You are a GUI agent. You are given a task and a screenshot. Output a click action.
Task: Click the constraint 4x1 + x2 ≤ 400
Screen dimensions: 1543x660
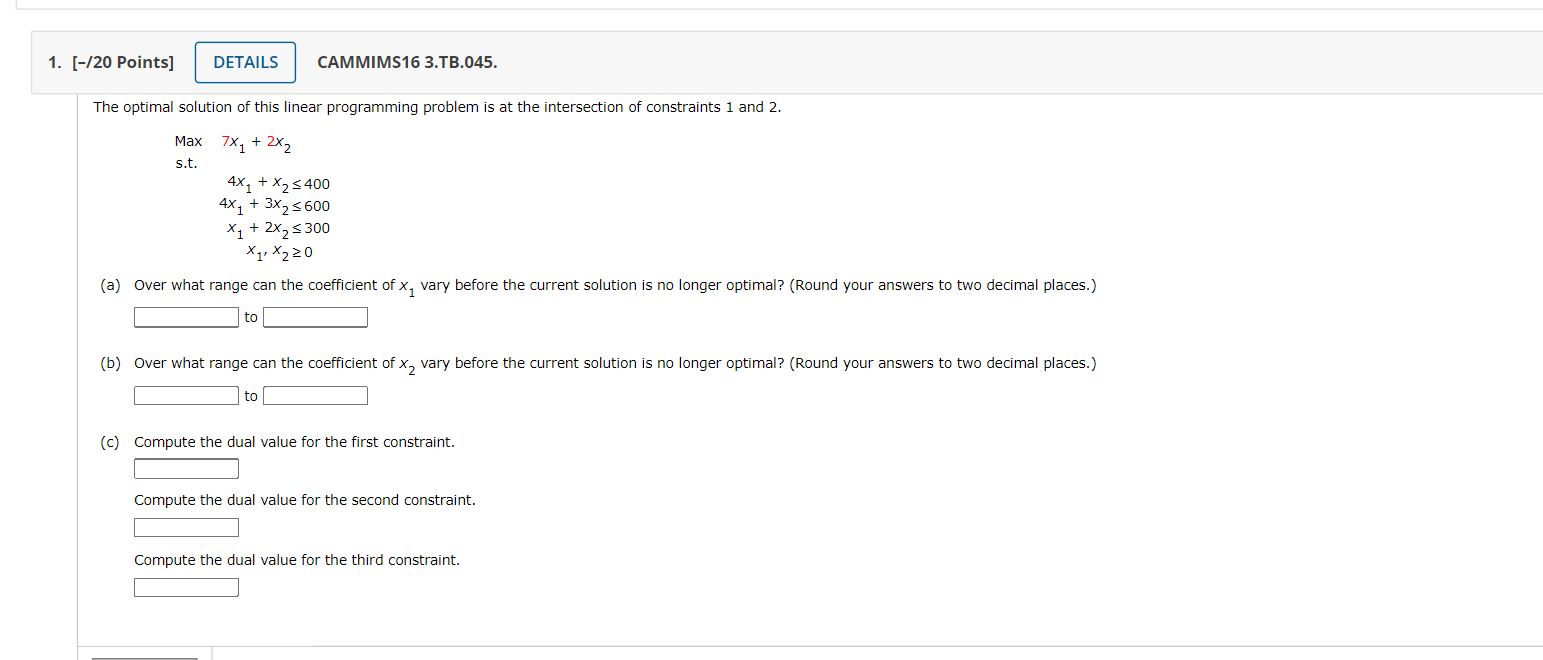tap(278, 184)
